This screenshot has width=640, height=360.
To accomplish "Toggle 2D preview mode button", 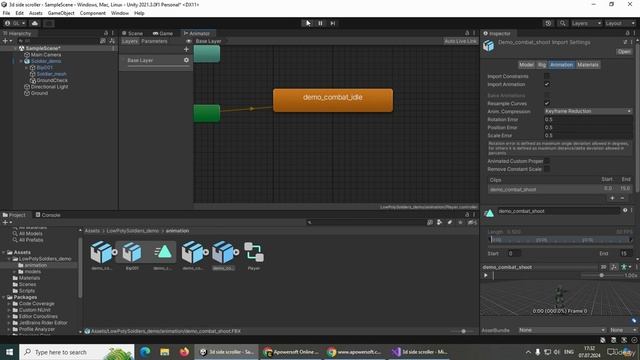I will click(603, 267).
